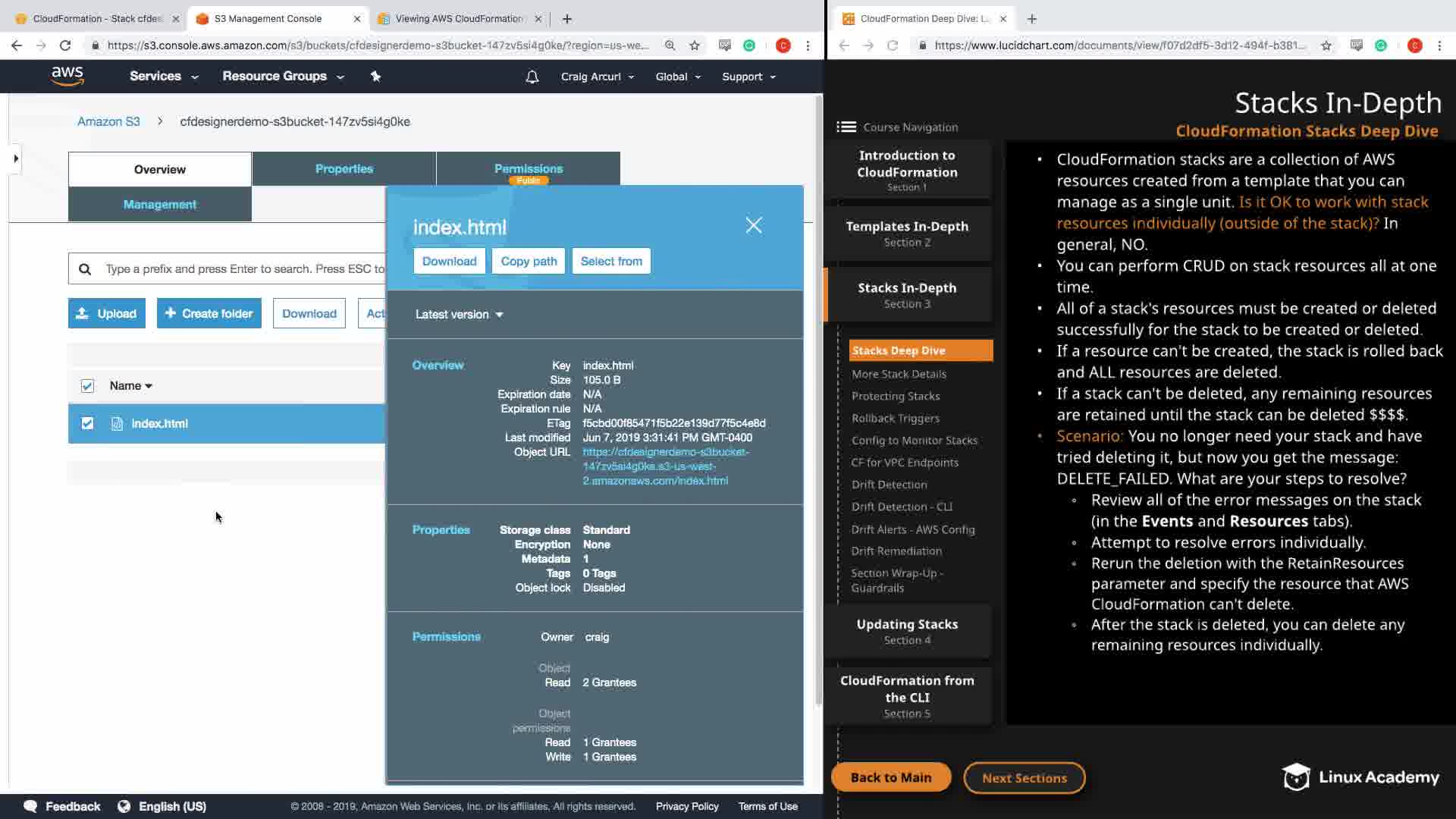This screenshot has width=1456, height=819.
Task: Uncheck the index.html row checkbox
Action: coord(87,424)
